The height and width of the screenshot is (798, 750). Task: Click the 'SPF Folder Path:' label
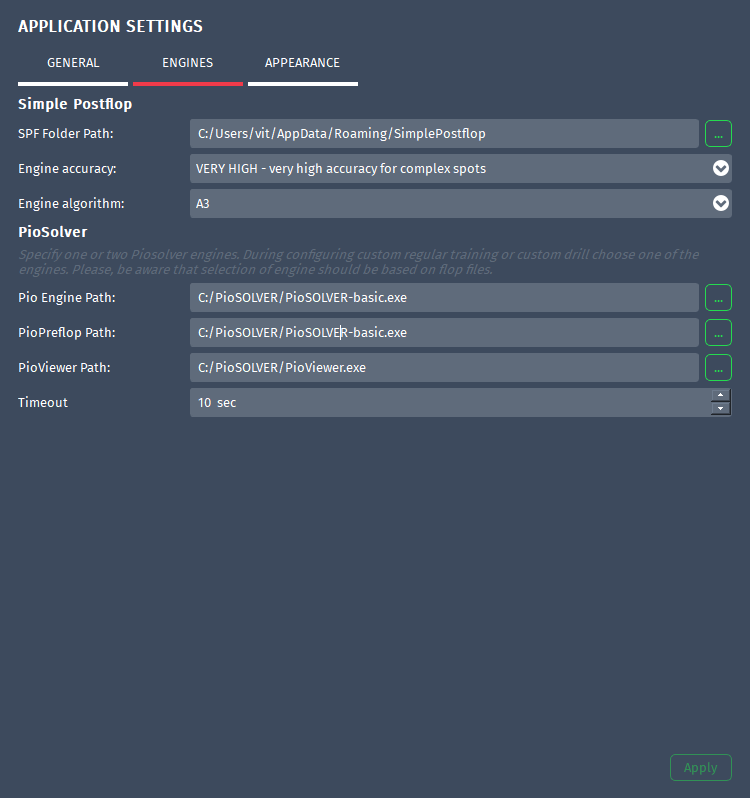66,134
